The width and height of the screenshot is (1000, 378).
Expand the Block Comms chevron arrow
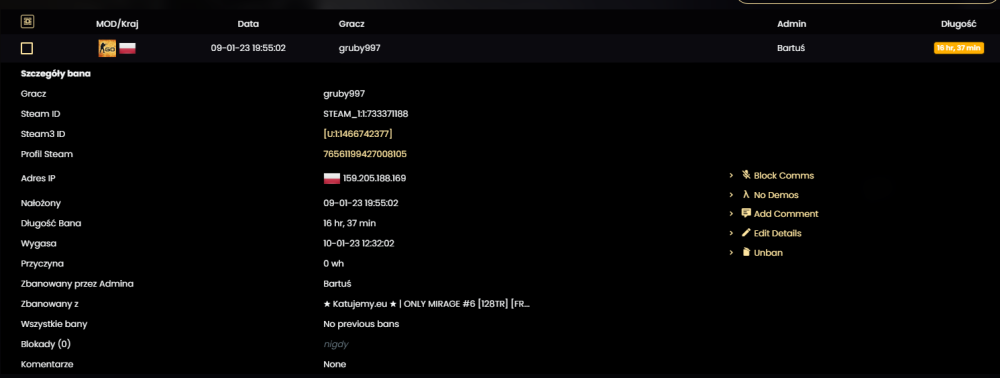732,175
